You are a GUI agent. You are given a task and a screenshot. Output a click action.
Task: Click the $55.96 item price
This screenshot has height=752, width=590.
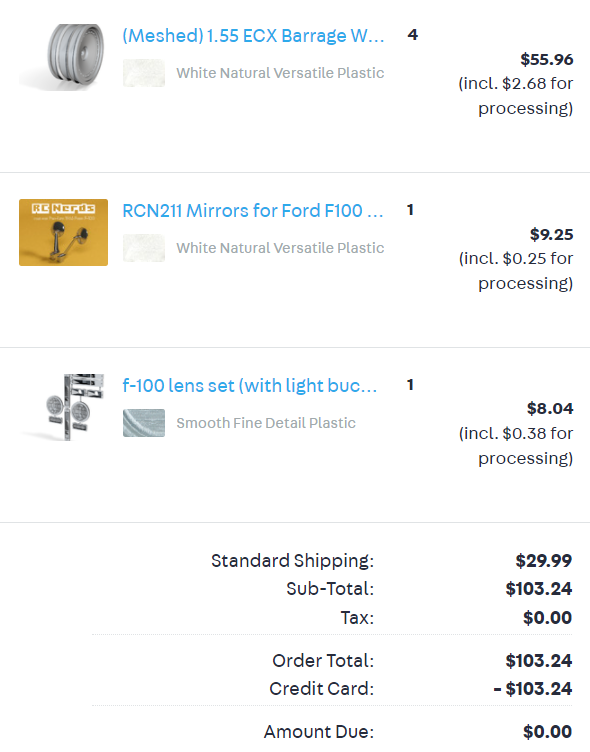point(547,59)
